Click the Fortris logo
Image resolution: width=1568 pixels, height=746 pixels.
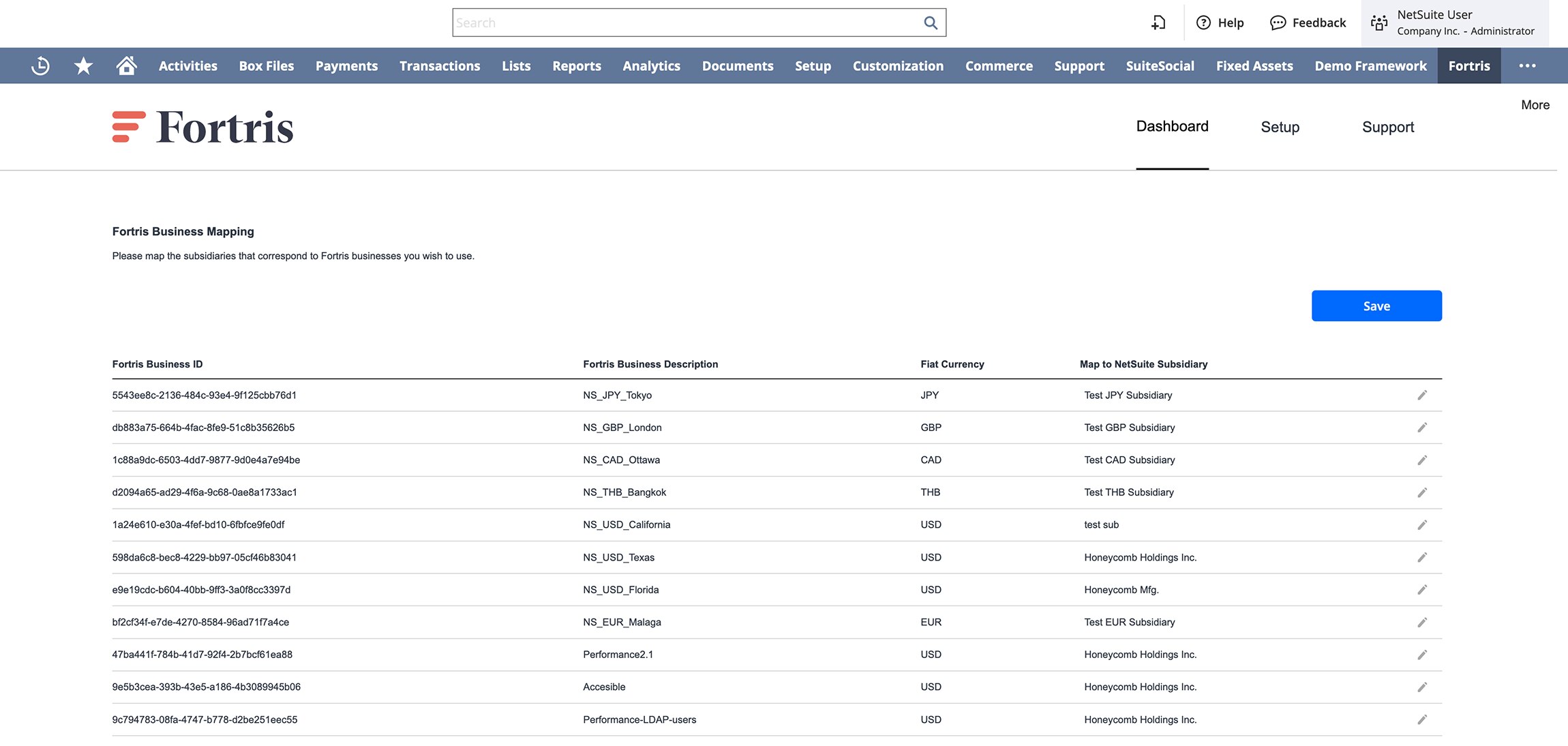point(203,128)
